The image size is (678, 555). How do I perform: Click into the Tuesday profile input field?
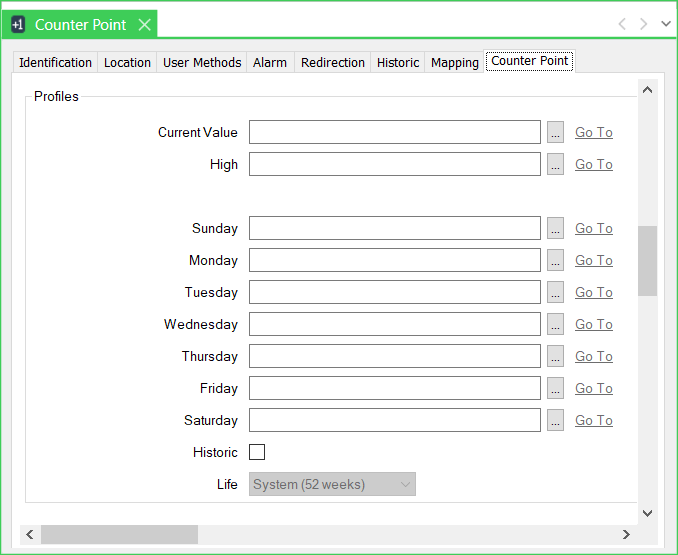[394, 292]
